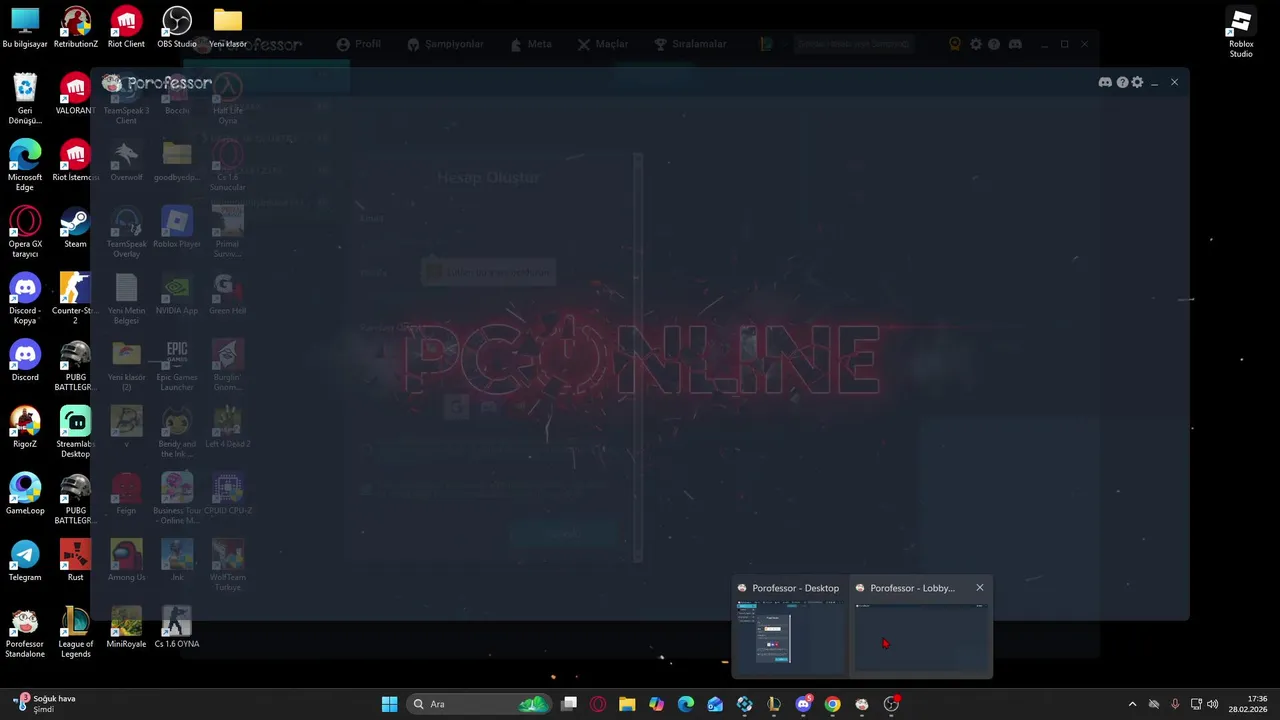1280x720 pixels.
Task: Open Copilot from the taskbar
Action: 656,704
